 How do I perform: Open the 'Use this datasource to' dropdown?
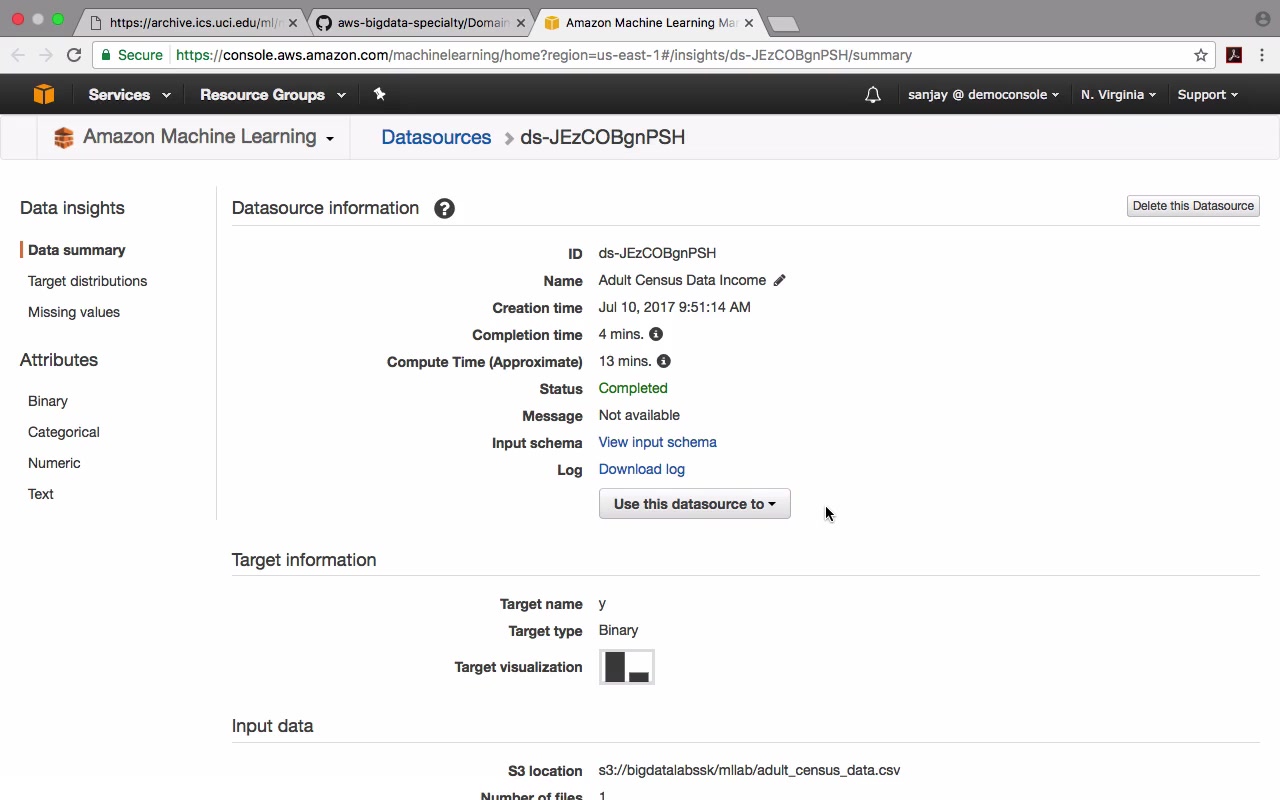click(694, 504)
